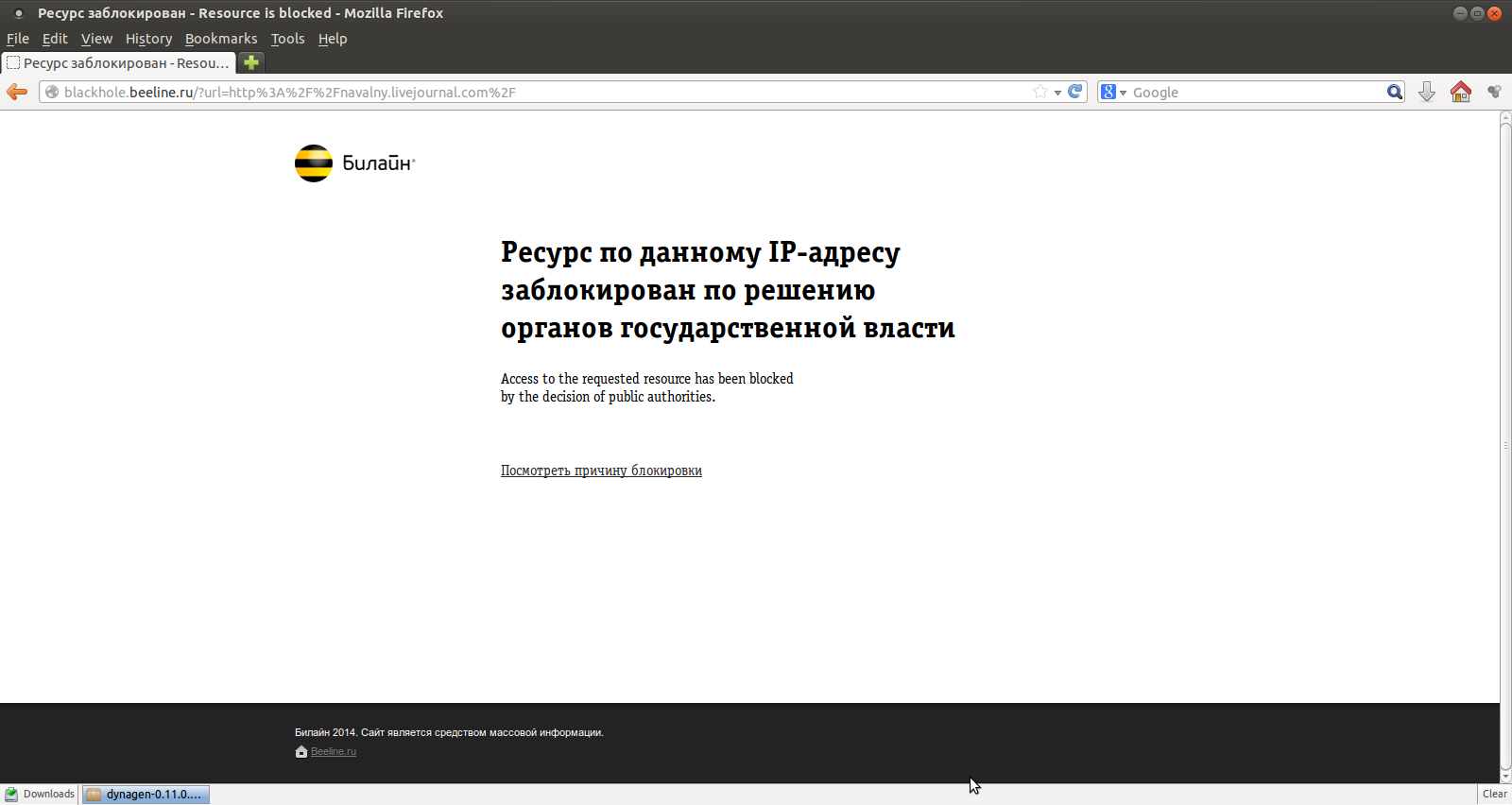Click the 'Посмотреть причину блокировки' link
The width and height of the screenshot is (1512, 805).
601,471
